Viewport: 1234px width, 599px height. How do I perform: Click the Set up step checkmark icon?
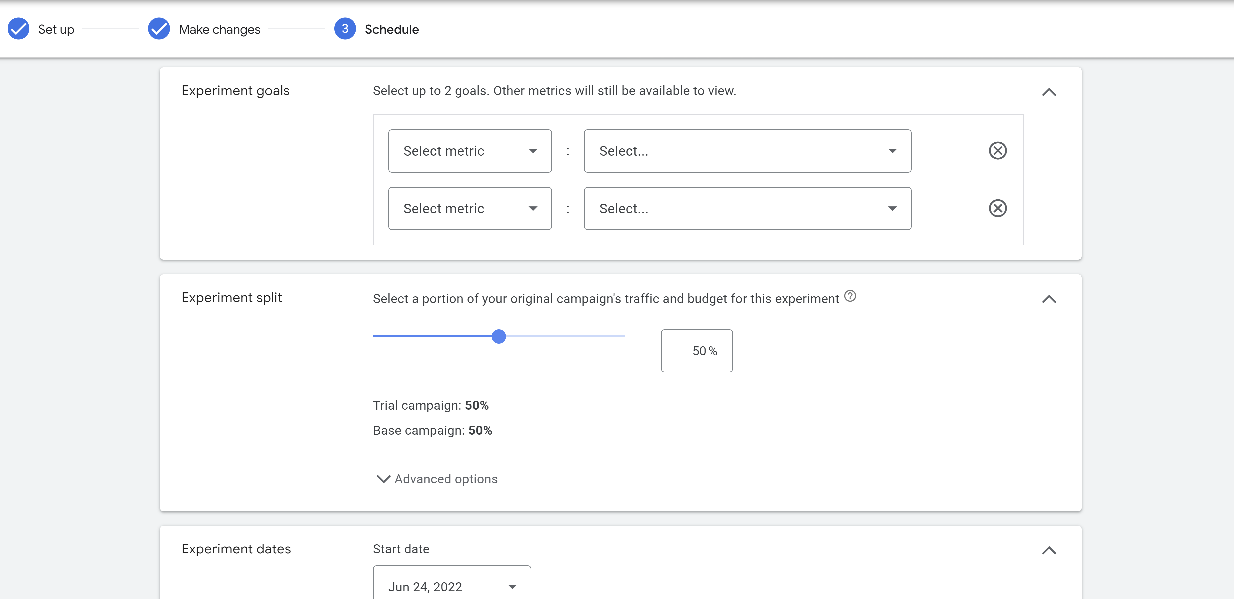18,29
